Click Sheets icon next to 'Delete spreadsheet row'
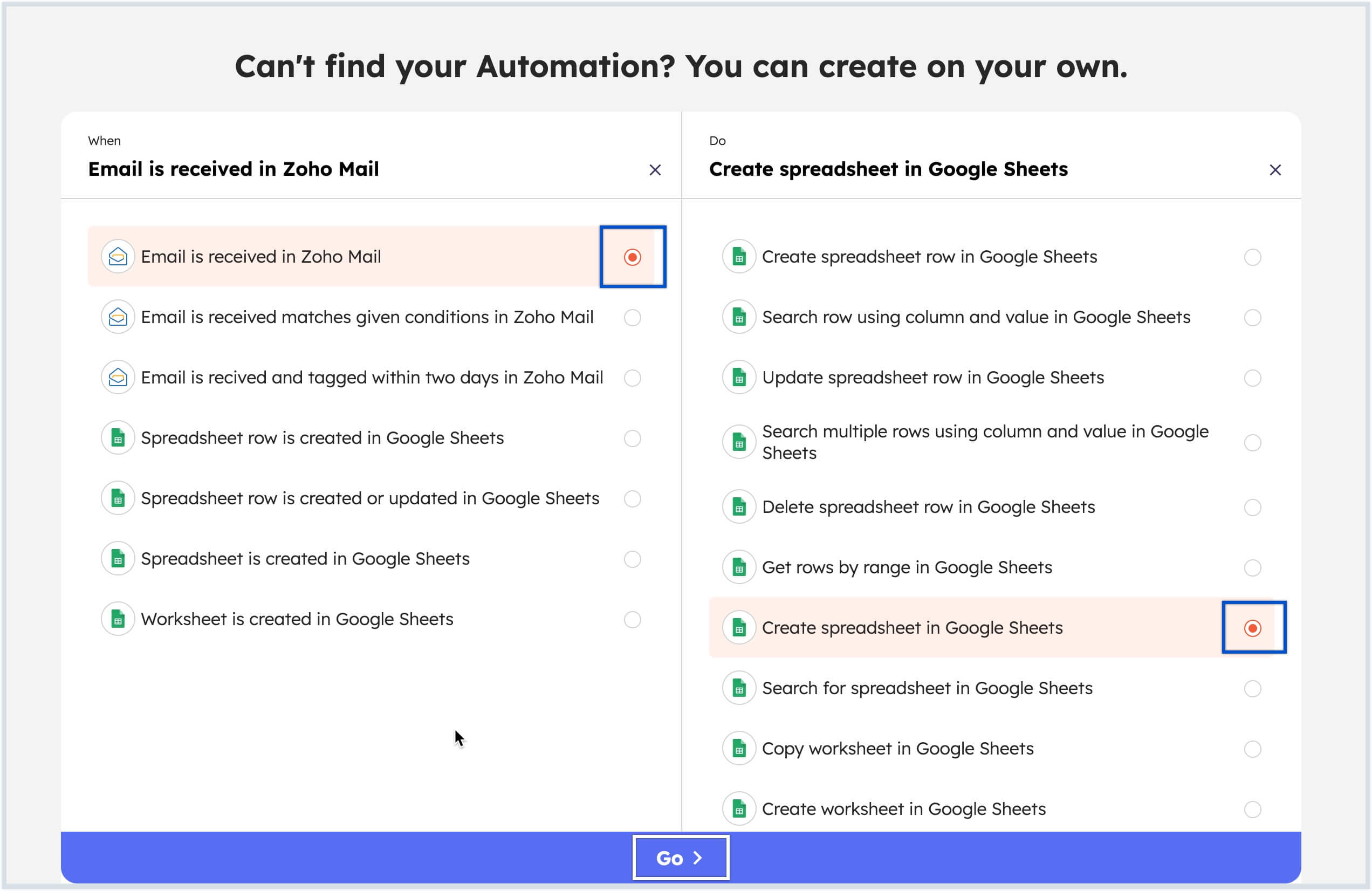The image size is (1372, 891). point(738,507)
